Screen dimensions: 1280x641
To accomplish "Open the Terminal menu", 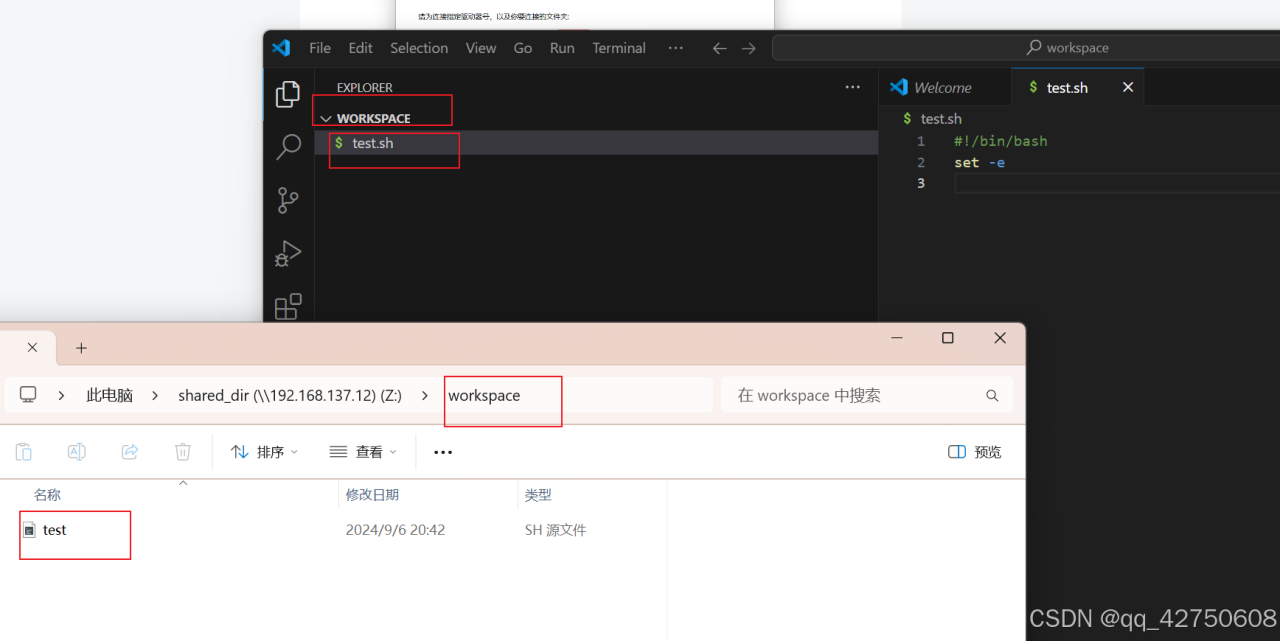I will 618,48.
